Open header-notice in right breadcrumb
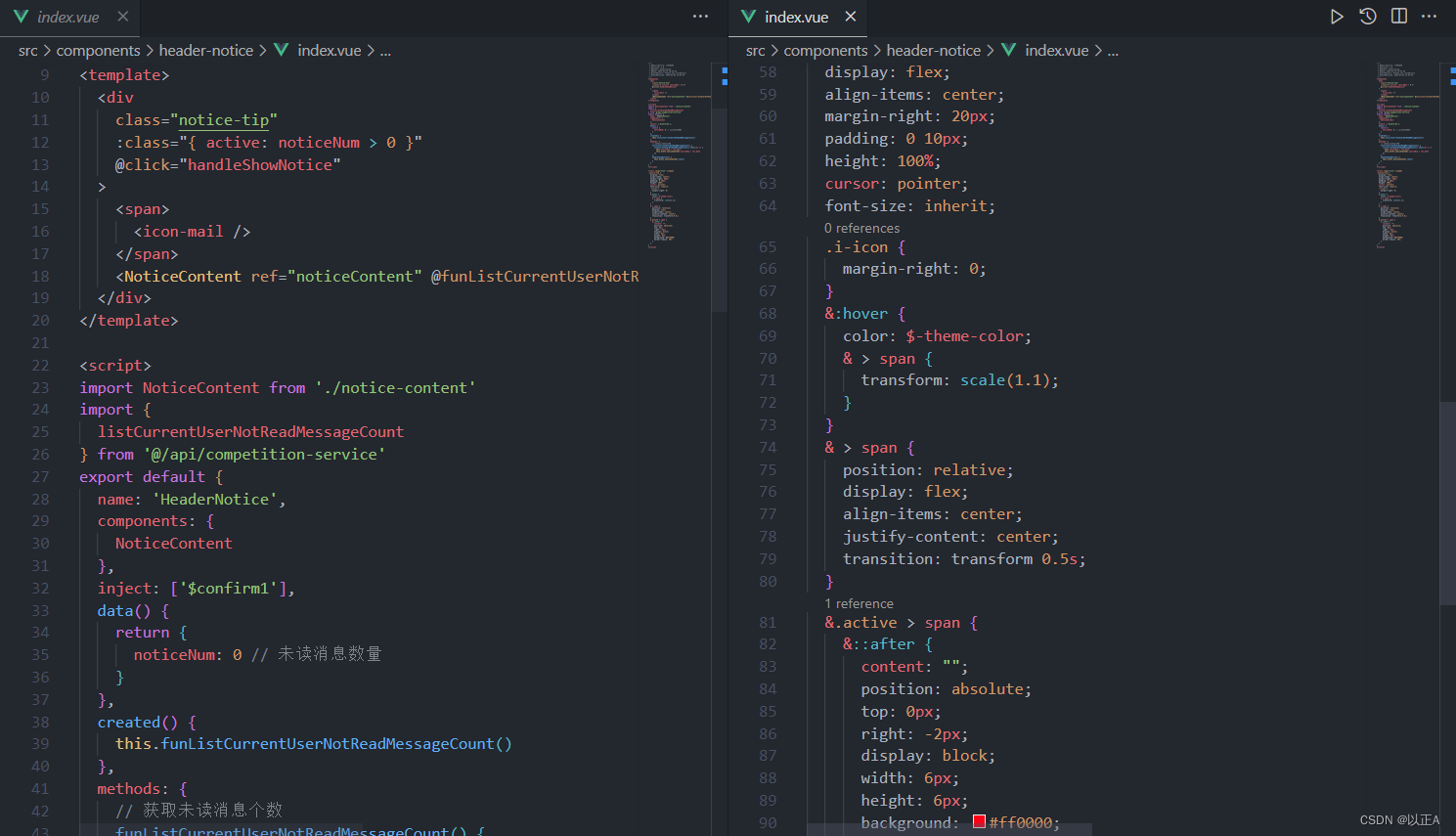Image resolution: width=1456 pixels, height=836 pixels. coord(934,51)
